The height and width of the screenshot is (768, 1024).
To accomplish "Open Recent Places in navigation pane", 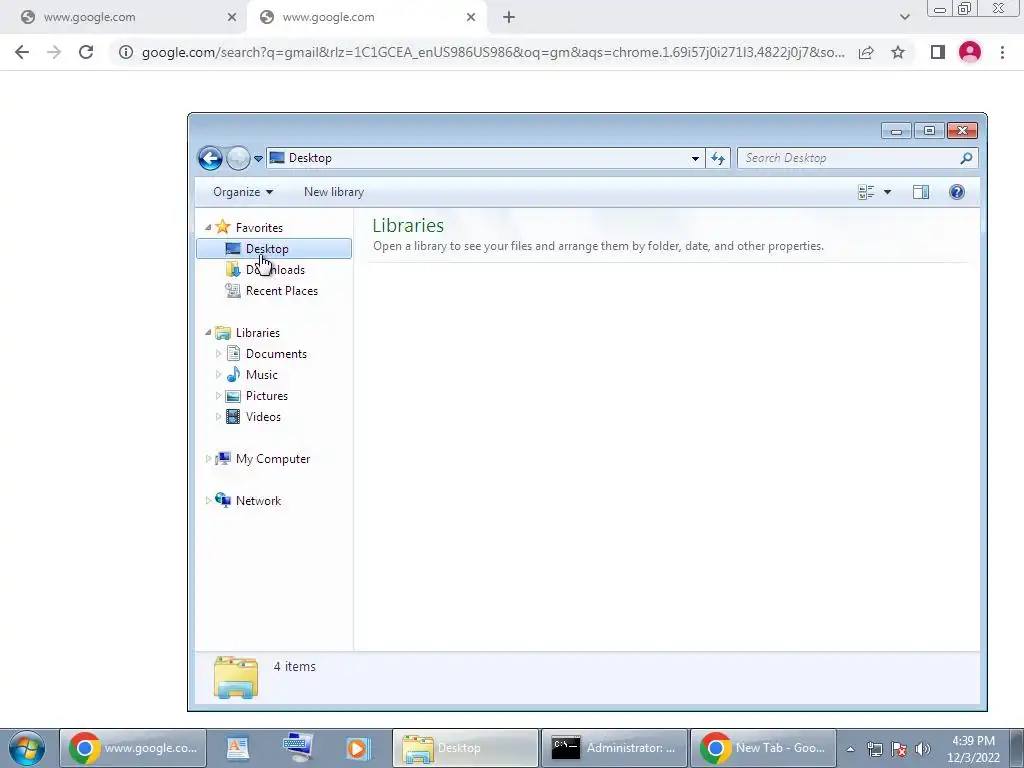I will click(281, 291).
